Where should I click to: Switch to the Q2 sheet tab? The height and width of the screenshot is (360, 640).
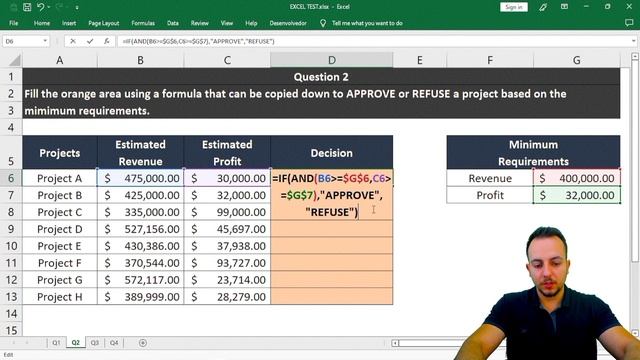(x=76, y=343)
